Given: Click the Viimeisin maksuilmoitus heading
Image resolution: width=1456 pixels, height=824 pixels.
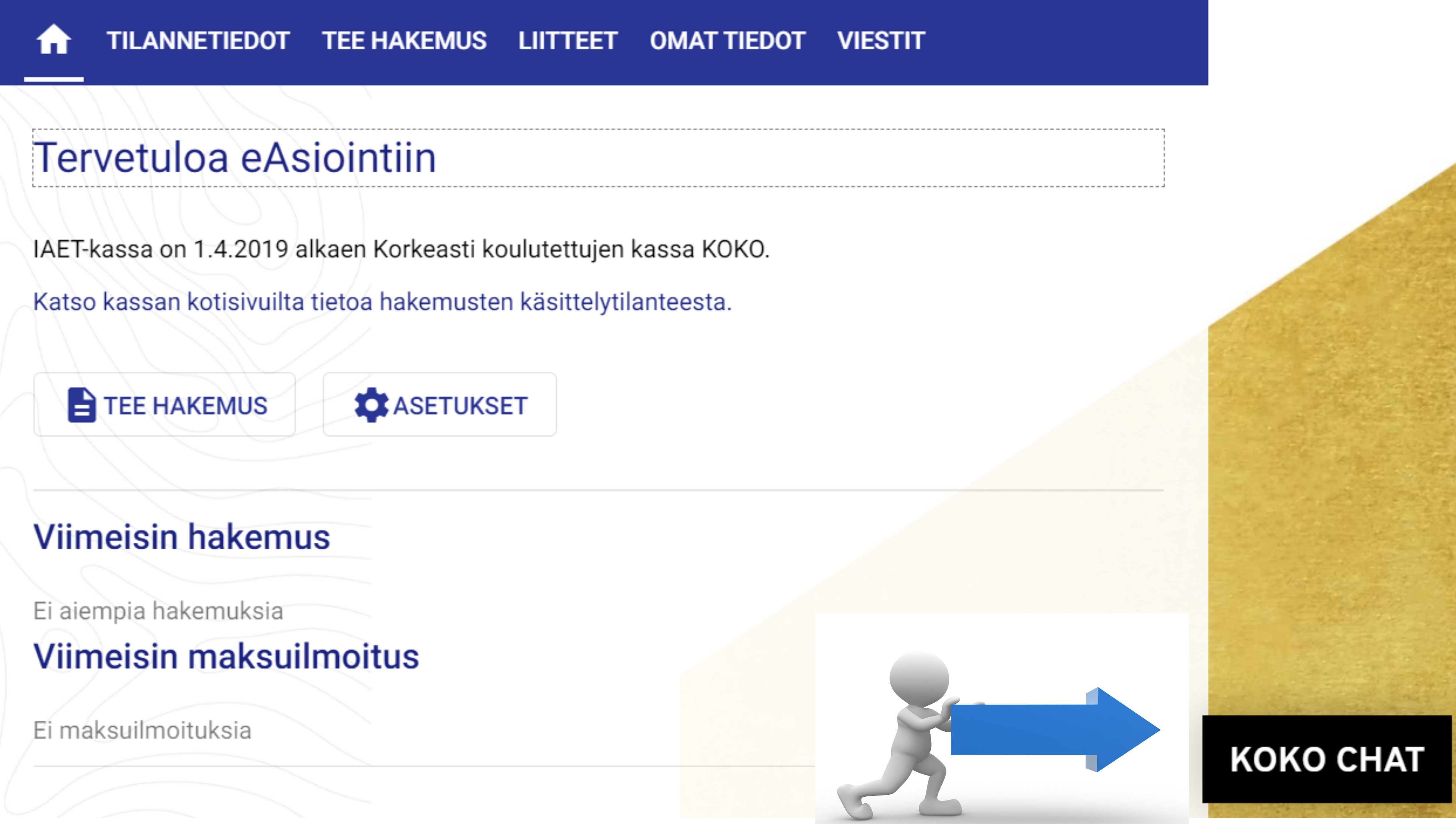Looking at the screenshot, I should click(x=226, y=656).
